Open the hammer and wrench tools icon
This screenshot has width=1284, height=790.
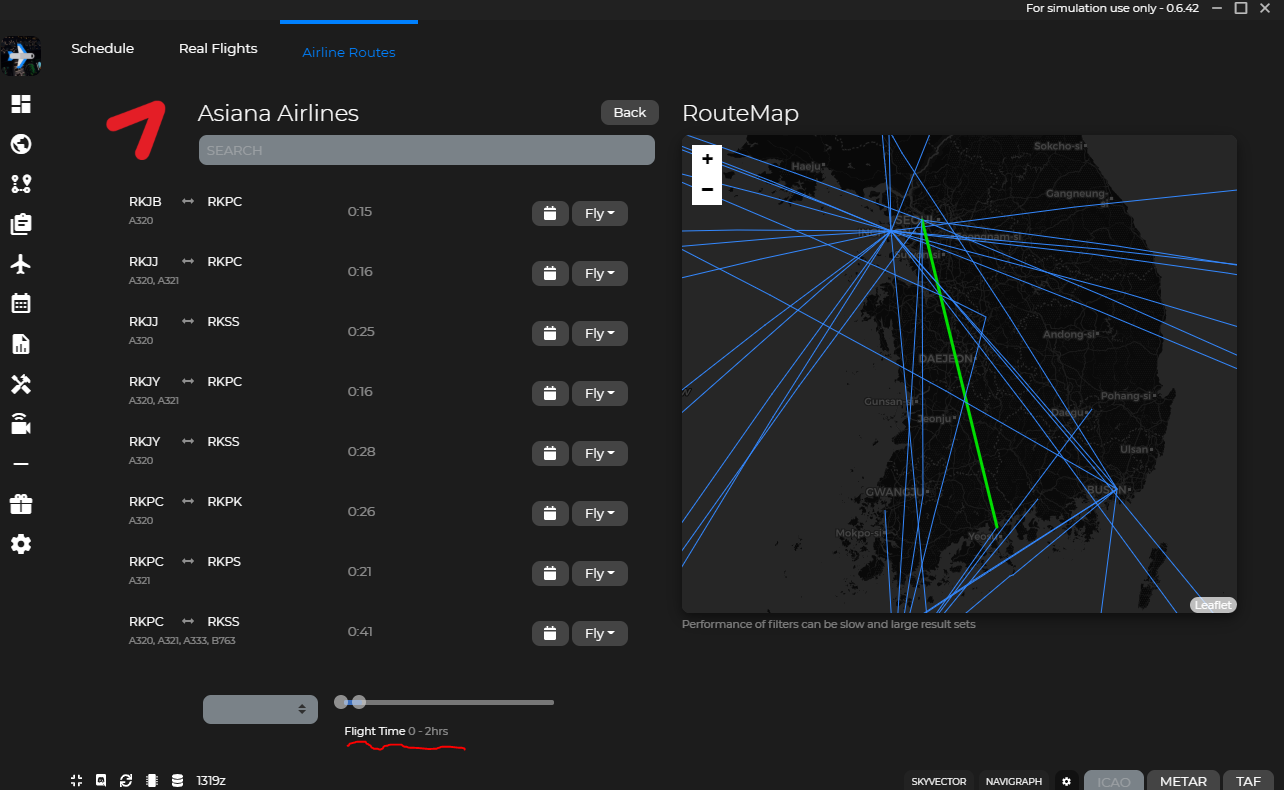click(x=21, y=384)
